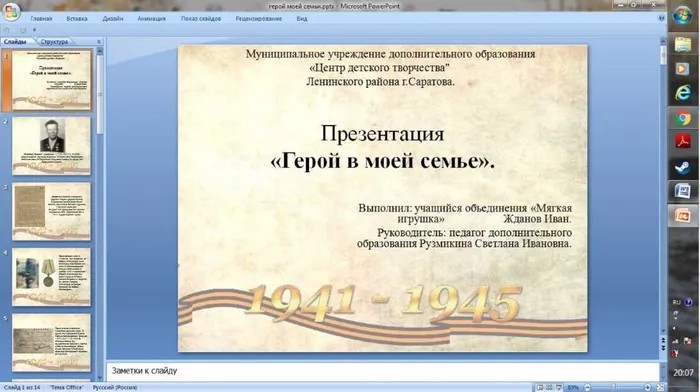
Task: Open the Вставка ribbon tab
Action: (77, 19)
